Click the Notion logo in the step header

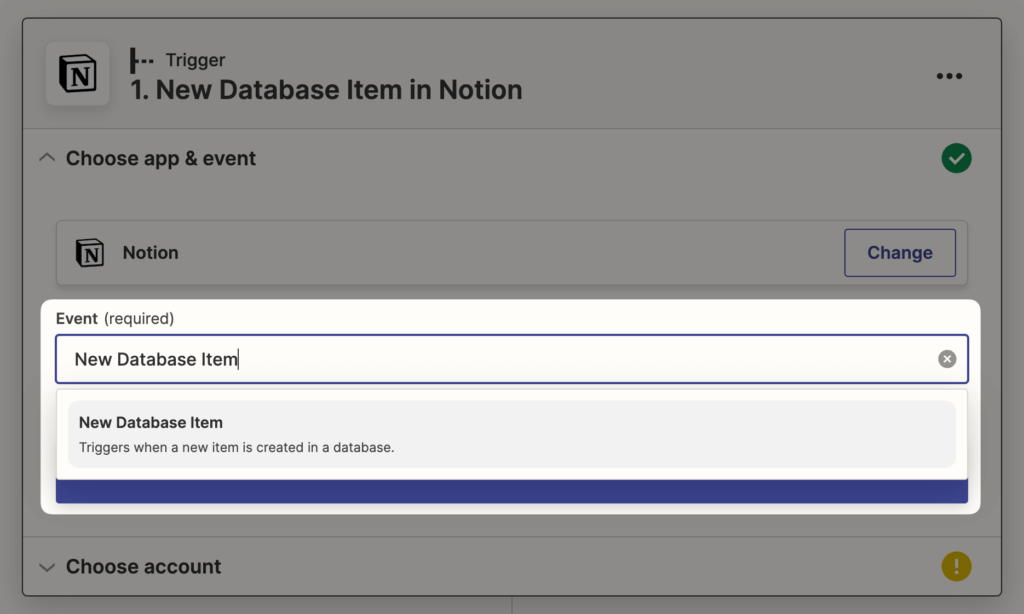pyautogui.click(x=78, y=74)
